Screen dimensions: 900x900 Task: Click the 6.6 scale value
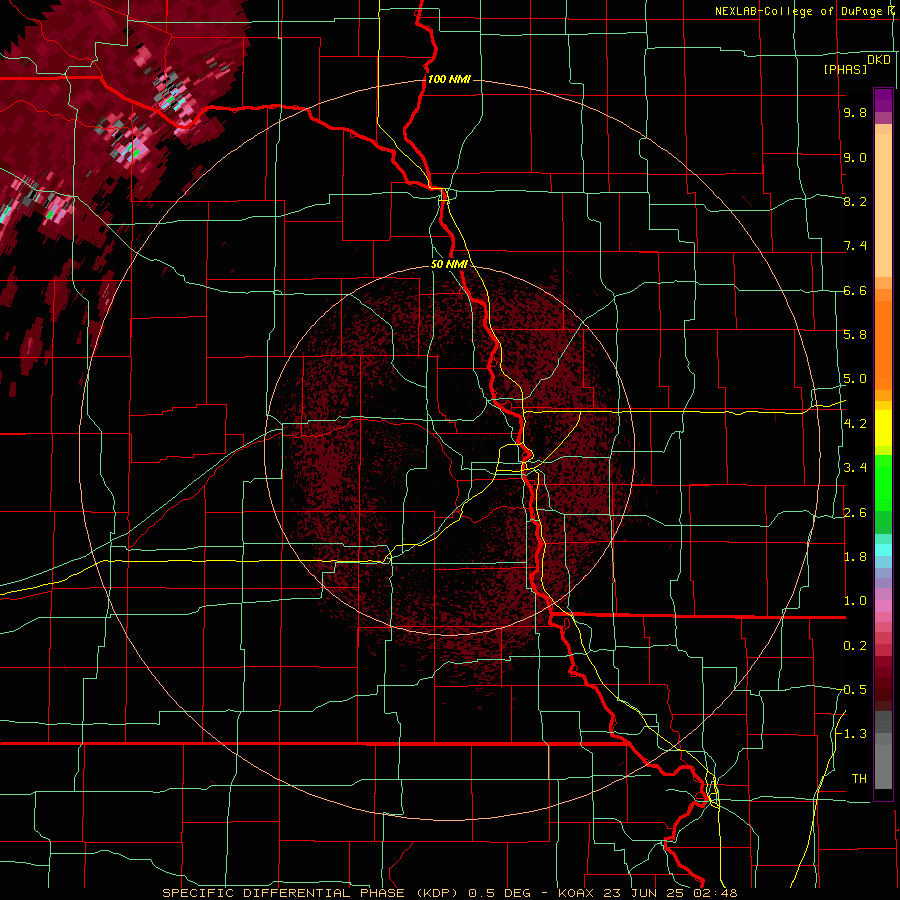(855, 290)
